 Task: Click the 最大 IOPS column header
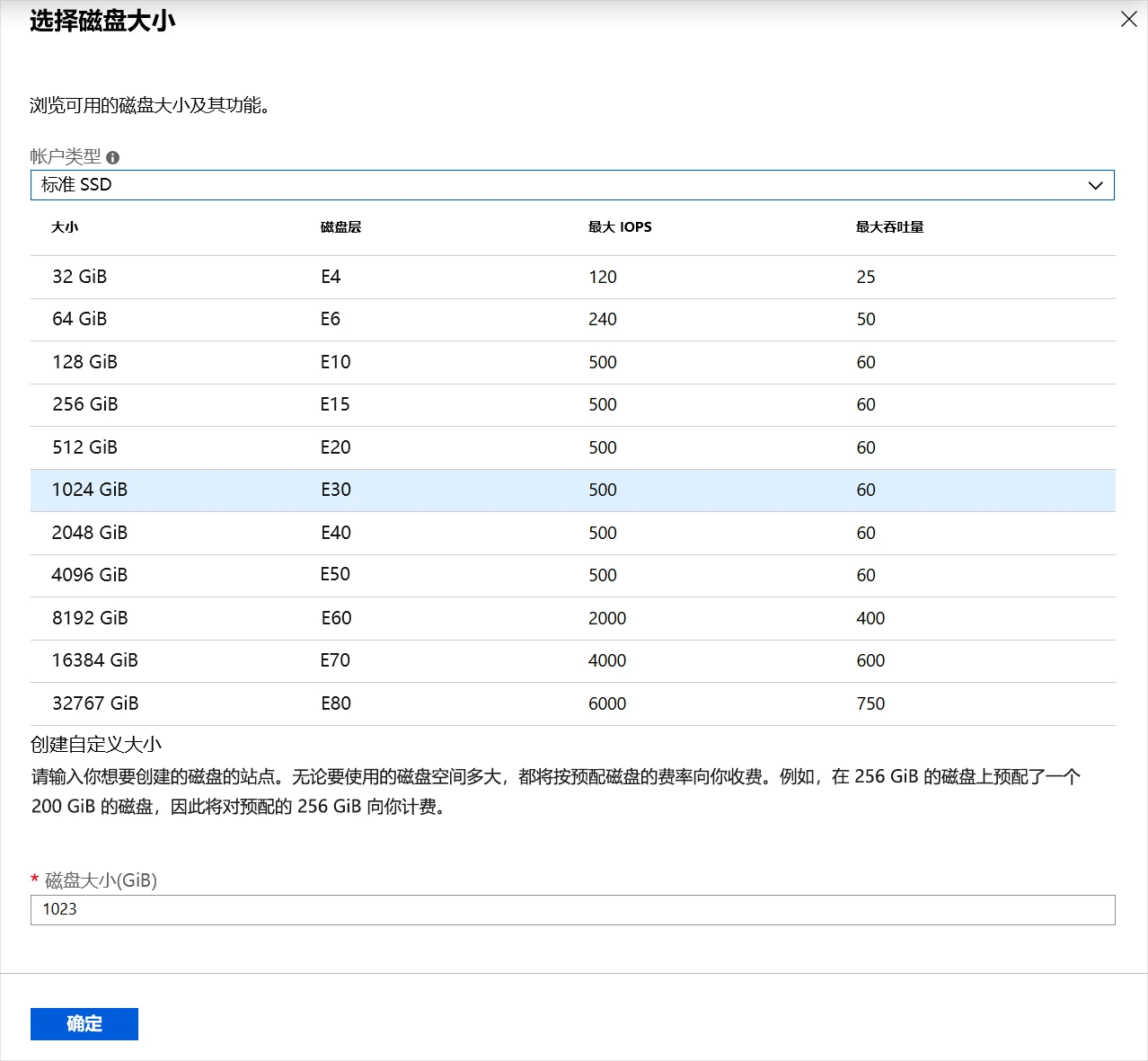click(620, 227)
